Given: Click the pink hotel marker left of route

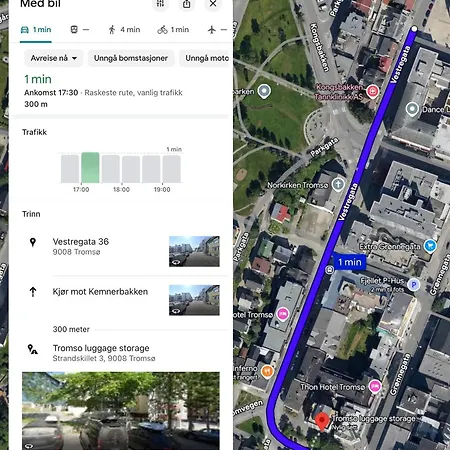Looking at the screenshot, I should pyautogui.click(x=283, y=314).
